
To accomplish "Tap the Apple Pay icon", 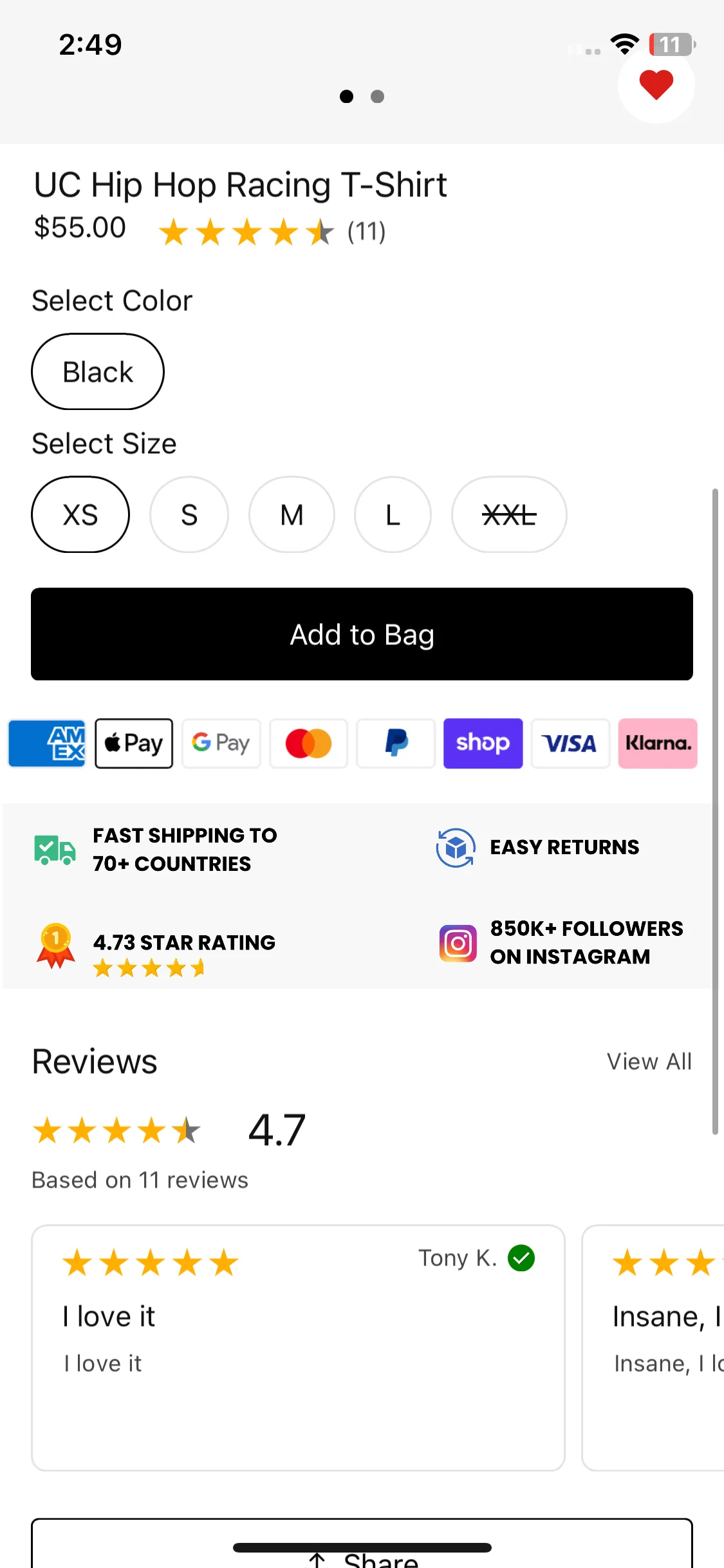I will 134,743.
